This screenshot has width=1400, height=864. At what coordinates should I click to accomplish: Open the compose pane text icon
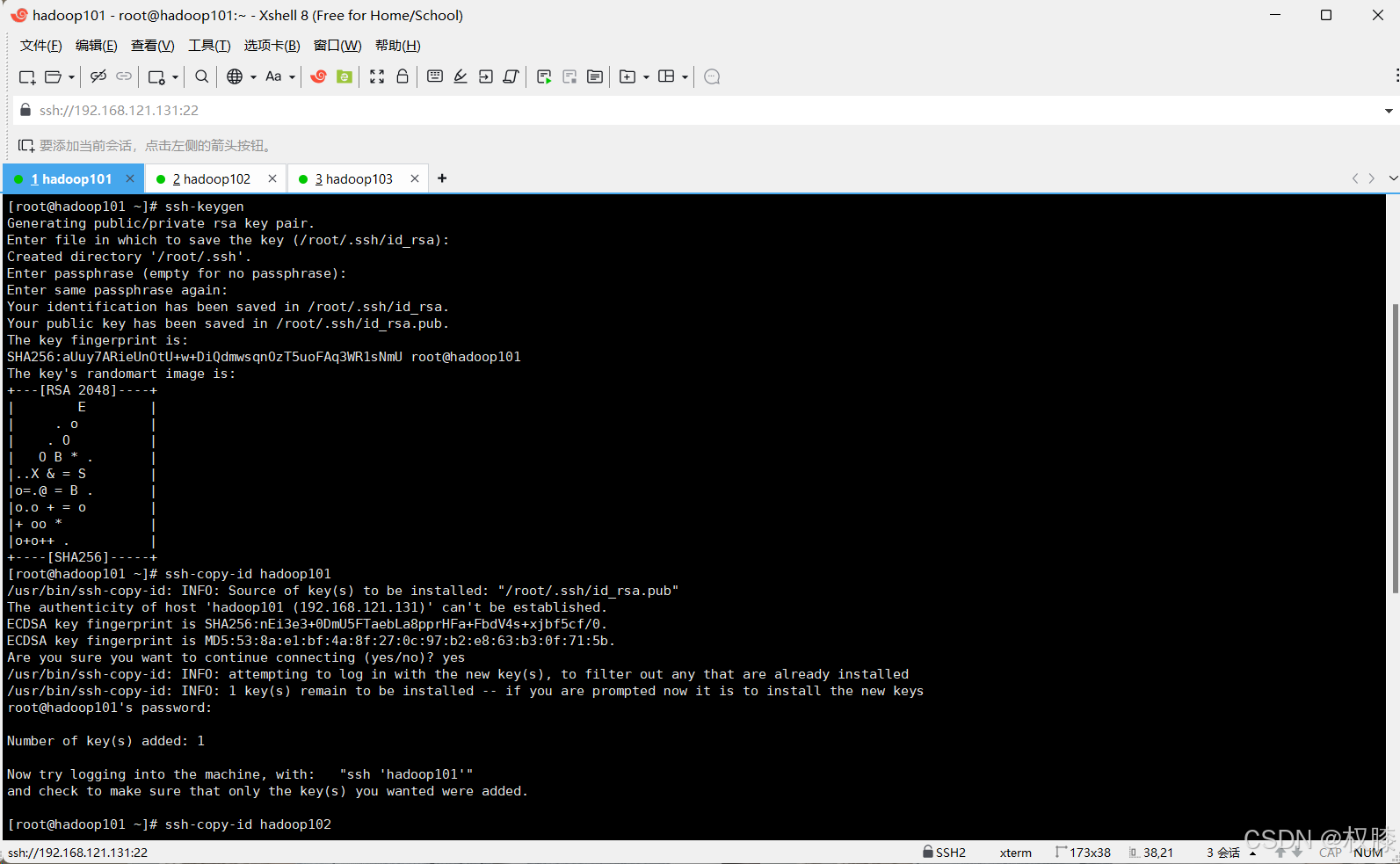tap(595, 76)
